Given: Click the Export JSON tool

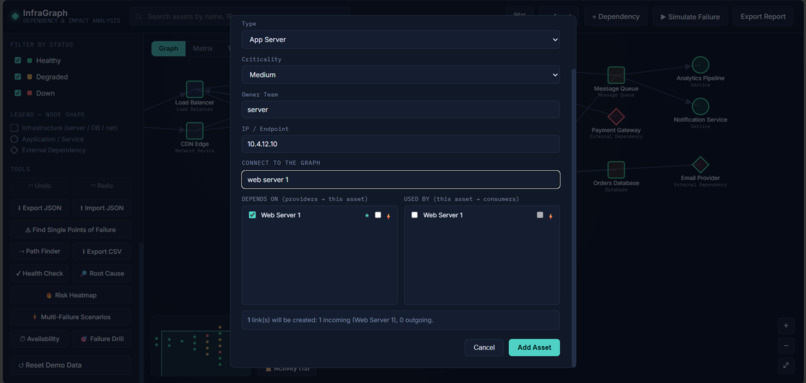Looking at the screenshot, I should (40, 208).
